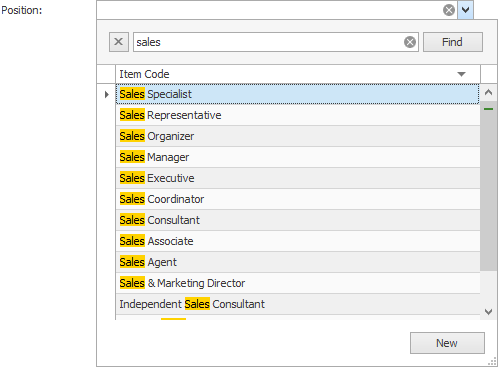Sort by the Item Code column header
Image resolution: width=498 pixels, height=367 pixels.
[x=298, y=74]
